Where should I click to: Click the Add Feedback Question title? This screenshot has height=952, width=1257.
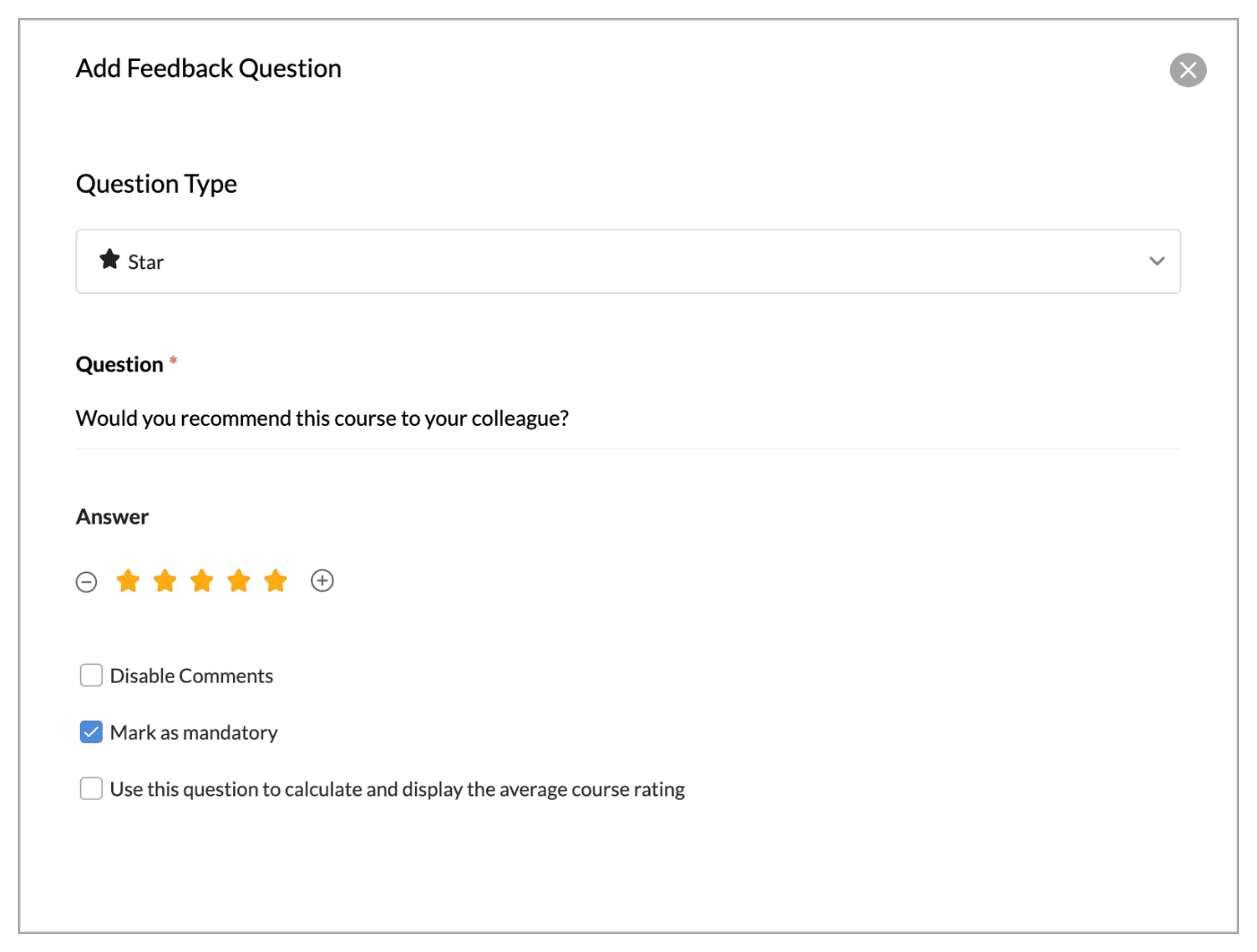click(208, 69)
